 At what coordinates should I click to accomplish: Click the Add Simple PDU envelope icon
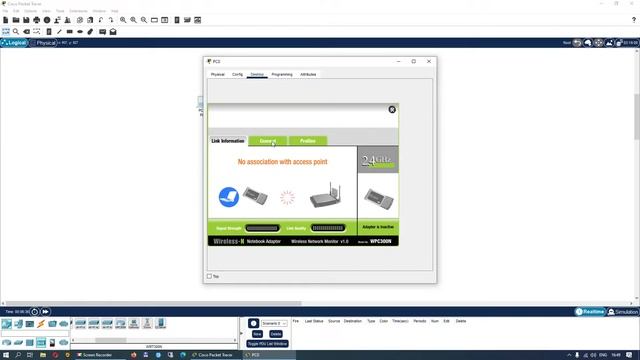pyautogui.click(x=102, y=31)
